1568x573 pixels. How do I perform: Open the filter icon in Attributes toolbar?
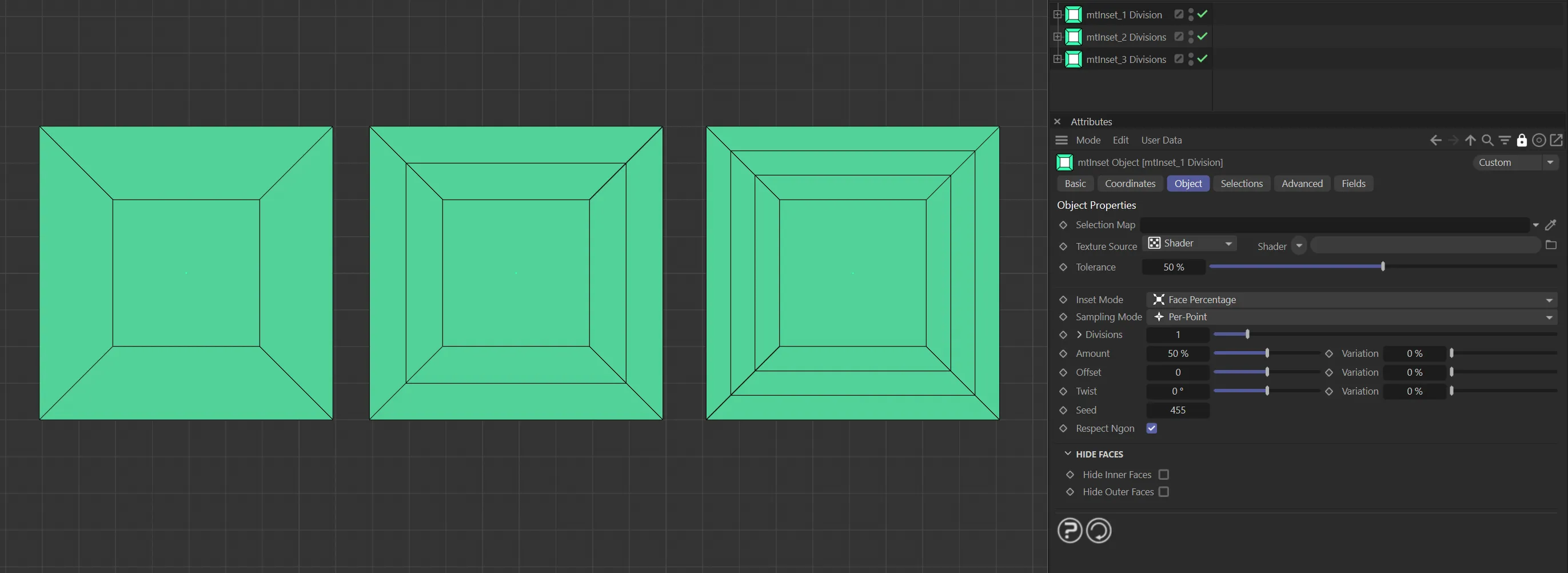(1505, 141)
